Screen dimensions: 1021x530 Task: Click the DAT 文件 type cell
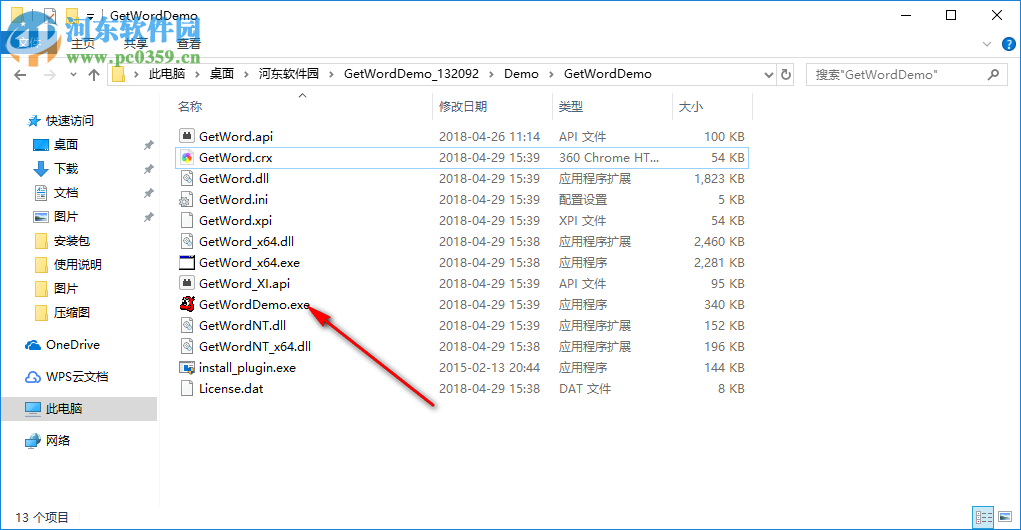(x=585, y=389)
